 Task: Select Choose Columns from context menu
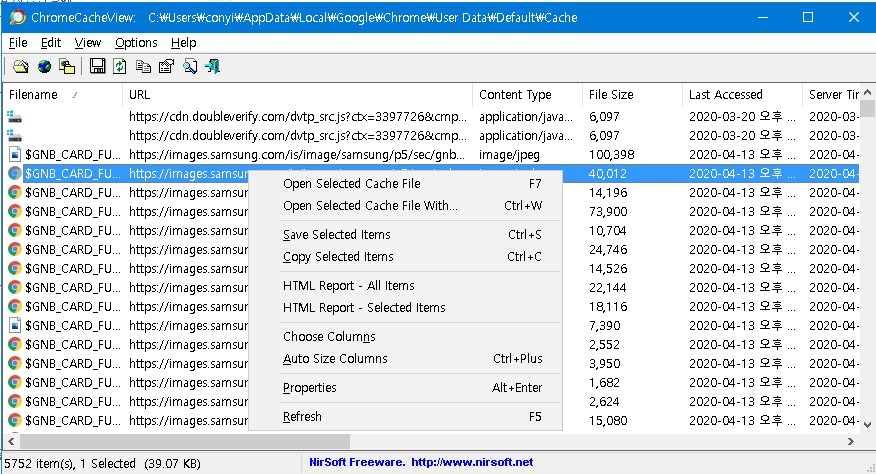(406, 336)
